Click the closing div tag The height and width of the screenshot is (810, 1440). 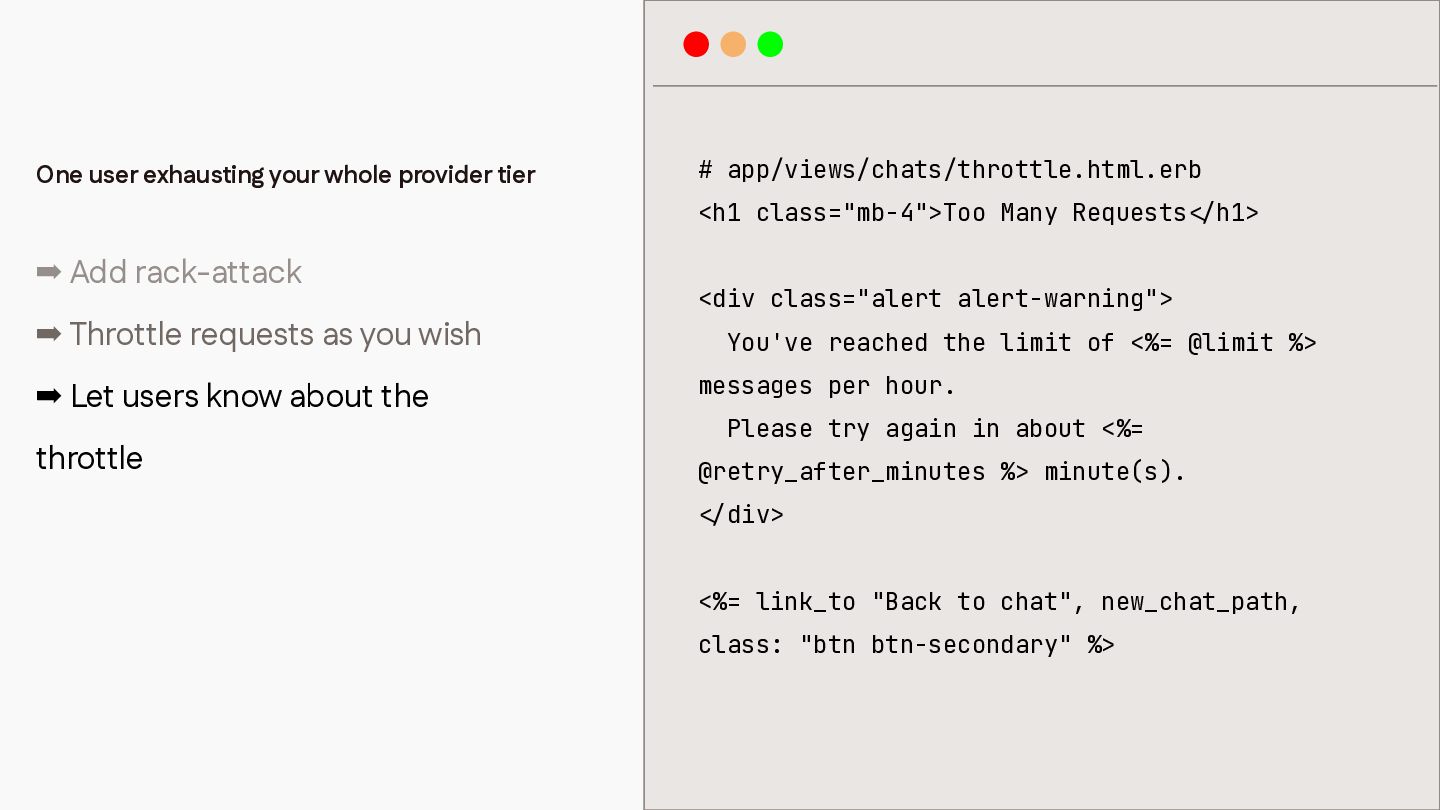[741, 515]
